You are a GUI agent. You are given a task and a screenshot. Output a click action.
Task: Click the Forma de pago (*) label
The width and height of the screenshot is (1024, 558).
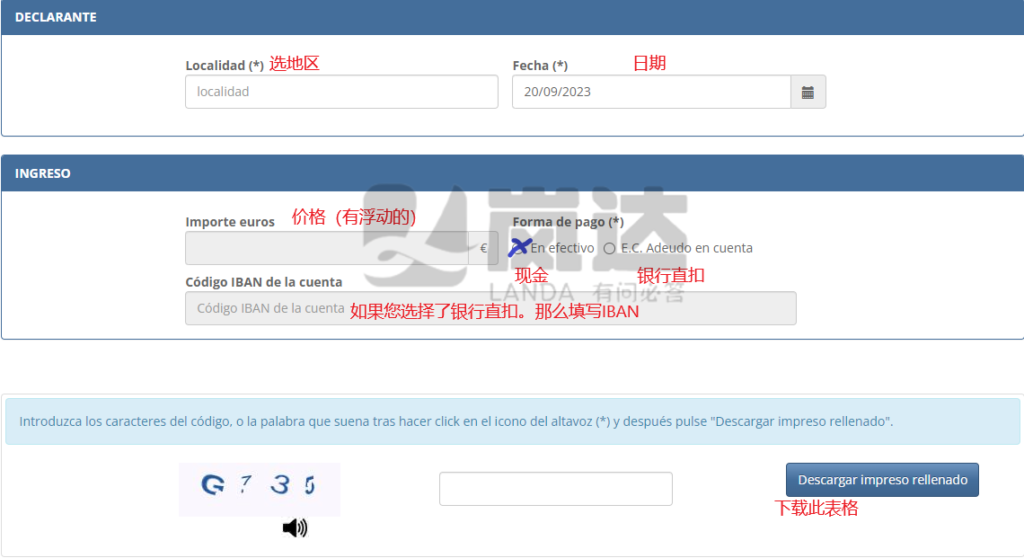pyautogui.click(x=567, y=222)
